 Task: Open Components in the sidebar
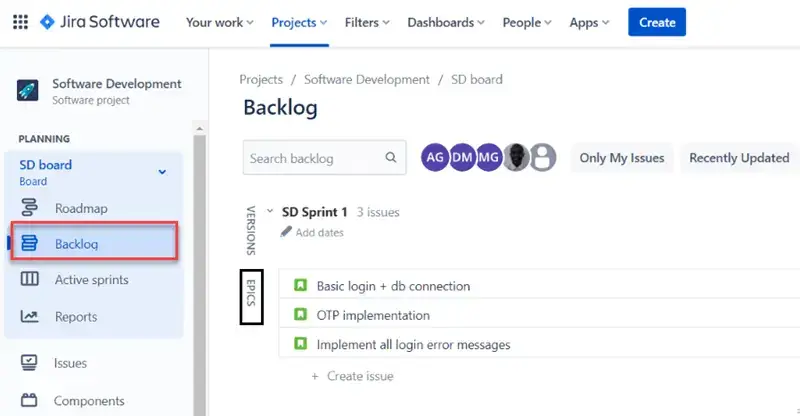coord(89,401)
